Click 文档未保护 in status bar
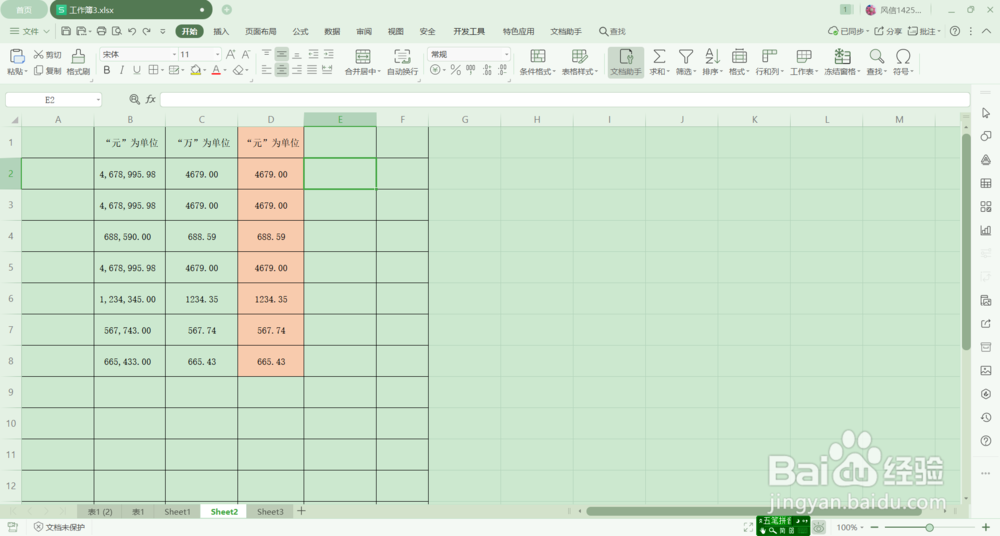 (x=59, y=527)
